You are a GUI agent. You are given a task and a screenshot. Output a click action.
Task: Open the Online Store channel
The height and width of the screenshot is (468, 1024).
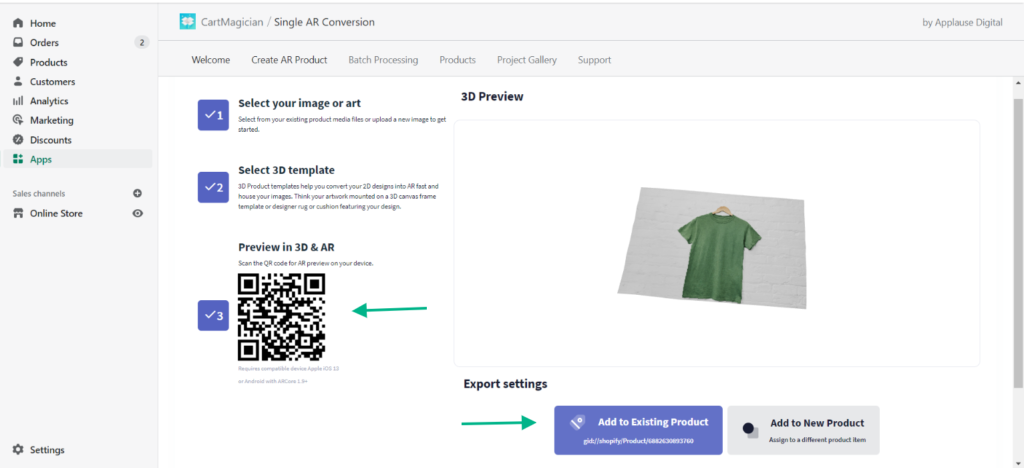[56, 213]
